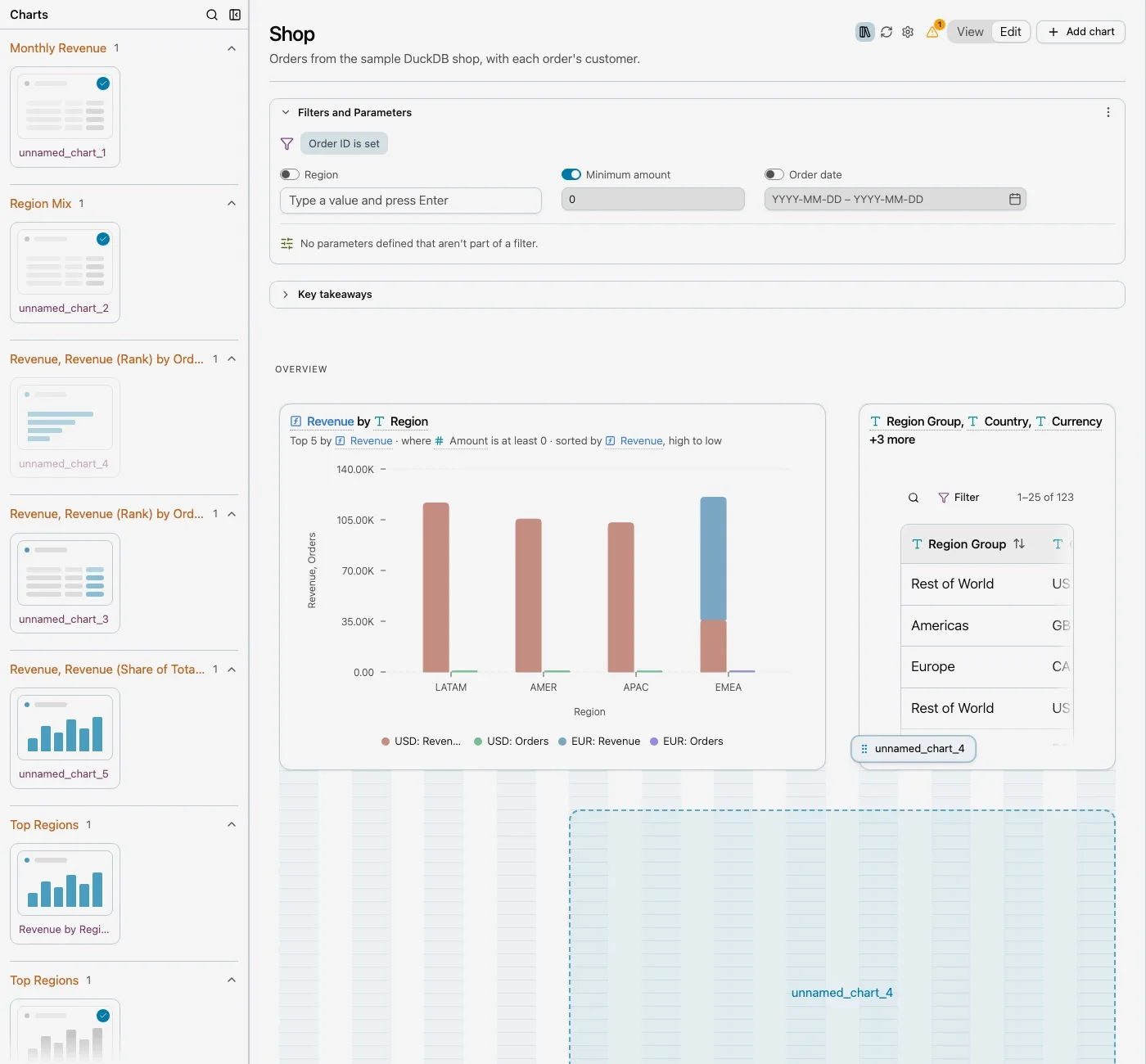The image size is (1146, 1064).
Task: Toggle USD: Revenue legend swatch
Action: (x=386, y=742)
